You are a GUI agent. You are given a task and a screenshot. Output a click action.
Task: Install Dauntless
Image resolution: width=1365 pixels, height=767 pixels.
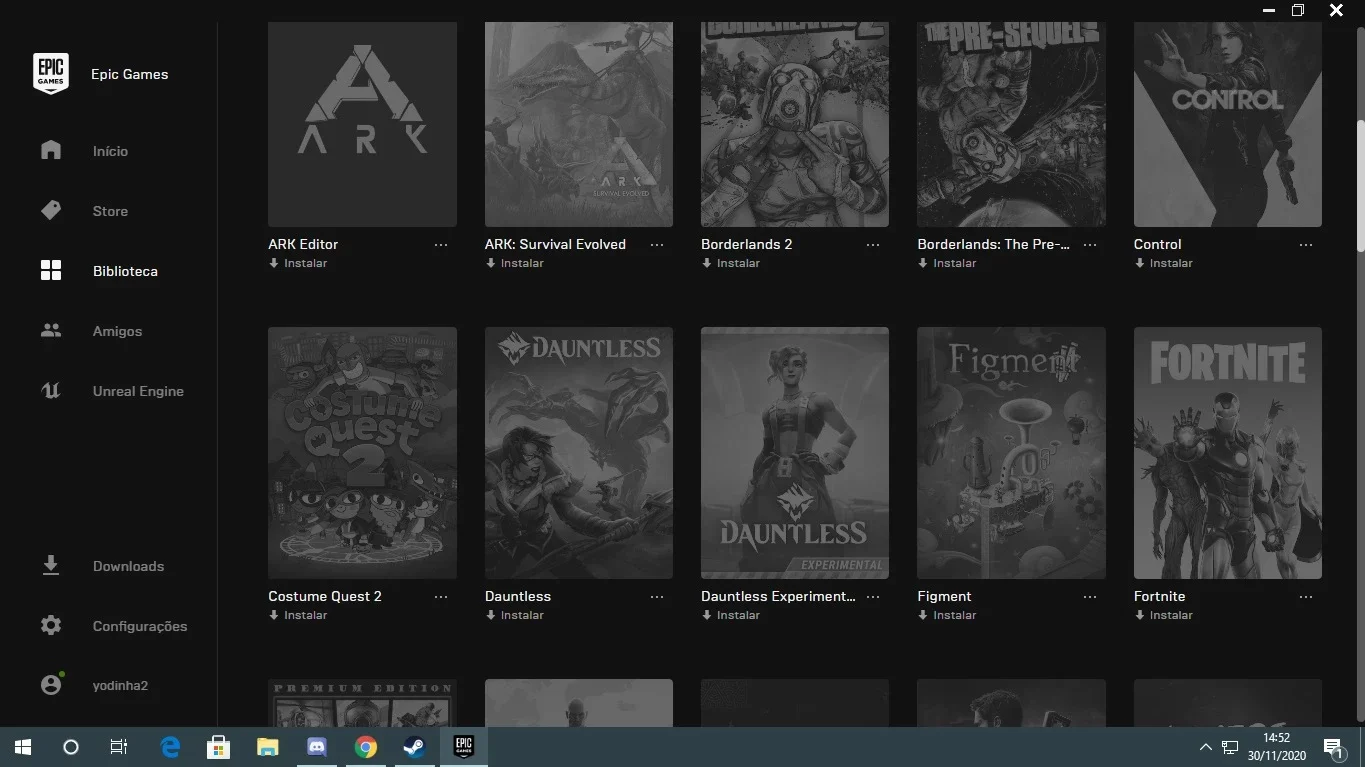514,615
